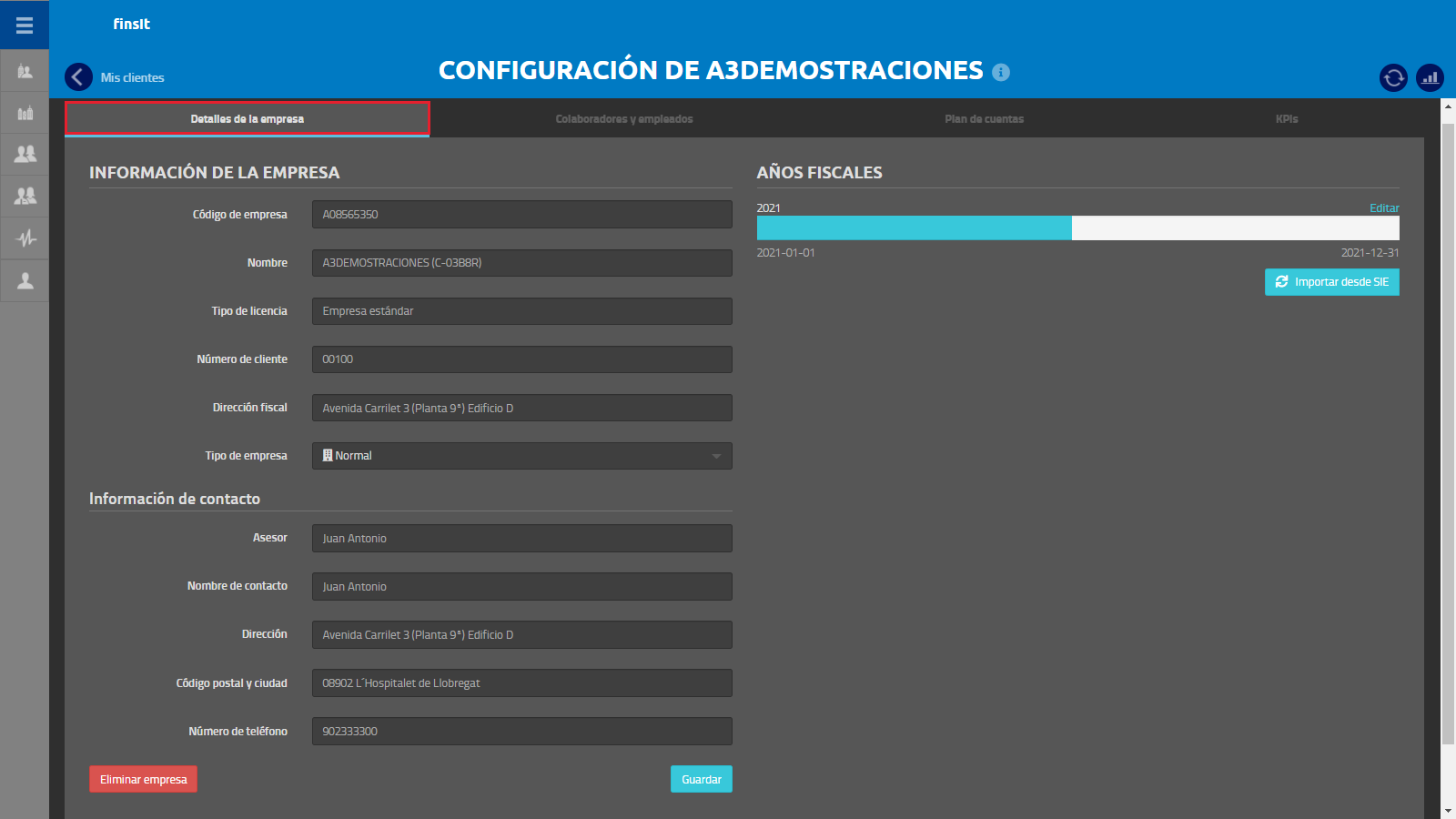
Task: Click the Información de contacto heading
Action: (x=175, y=499)
